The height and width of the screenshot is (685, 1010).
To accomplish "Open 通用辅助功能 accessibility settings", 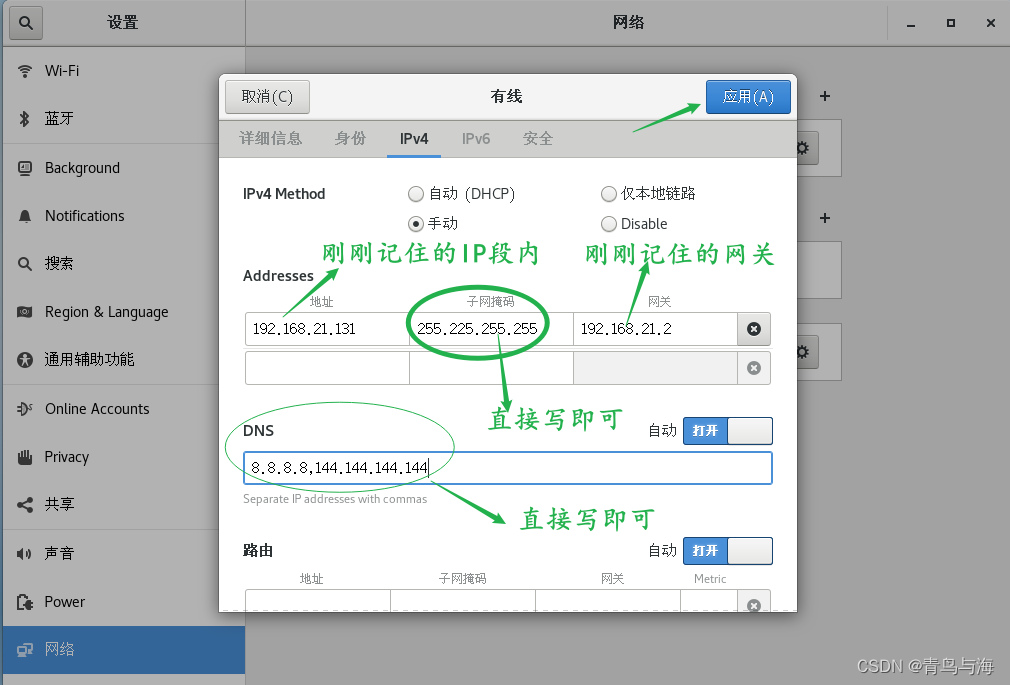I will (x=124, y=360).
